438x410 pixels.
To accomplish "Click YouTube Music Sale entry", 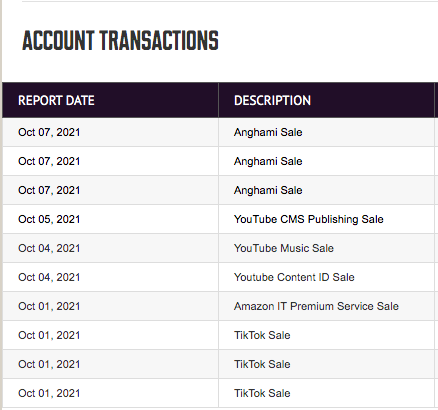I will [x=284, y=248].
